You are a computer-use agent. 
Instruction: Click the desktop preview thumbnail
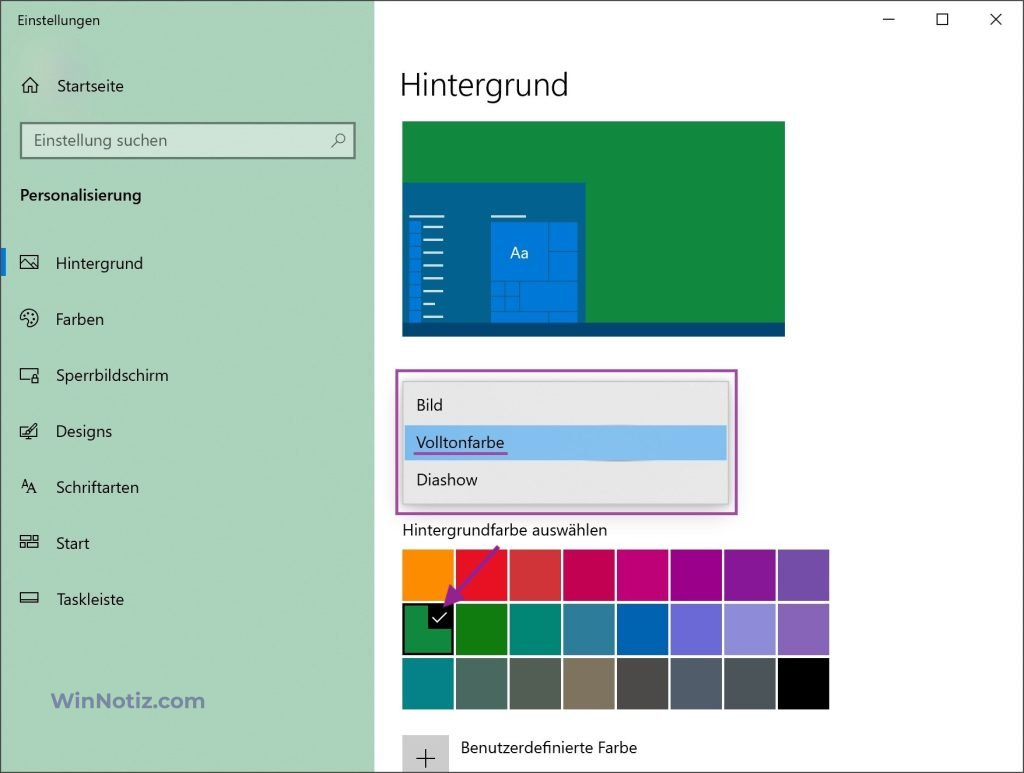point(593,228)
